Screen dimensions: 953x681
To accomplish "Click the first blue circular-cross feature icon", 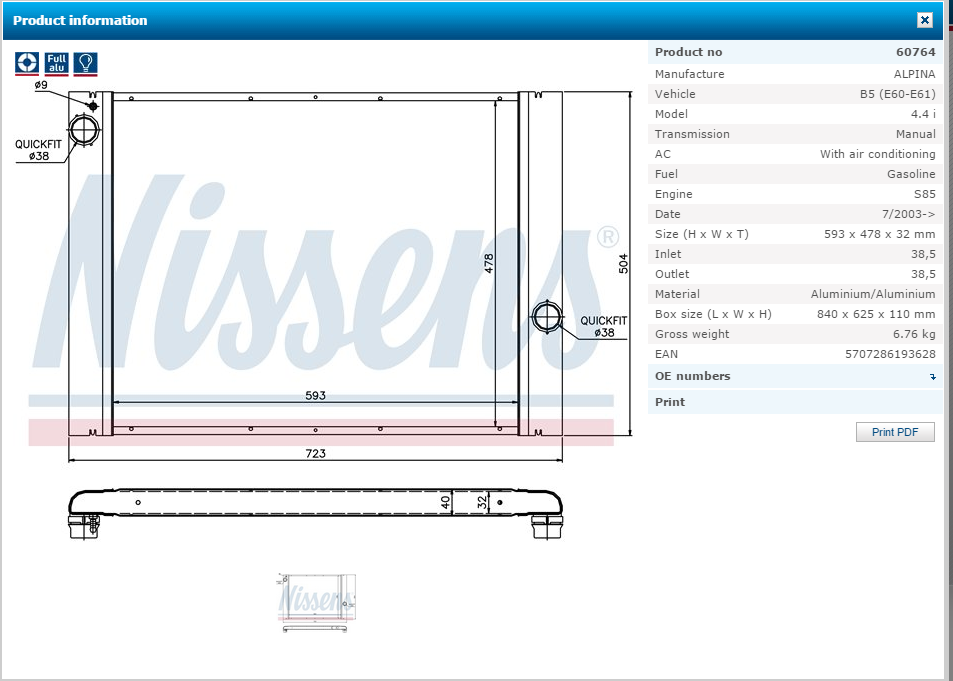I will pyautogui.click(x=27, y=63).
